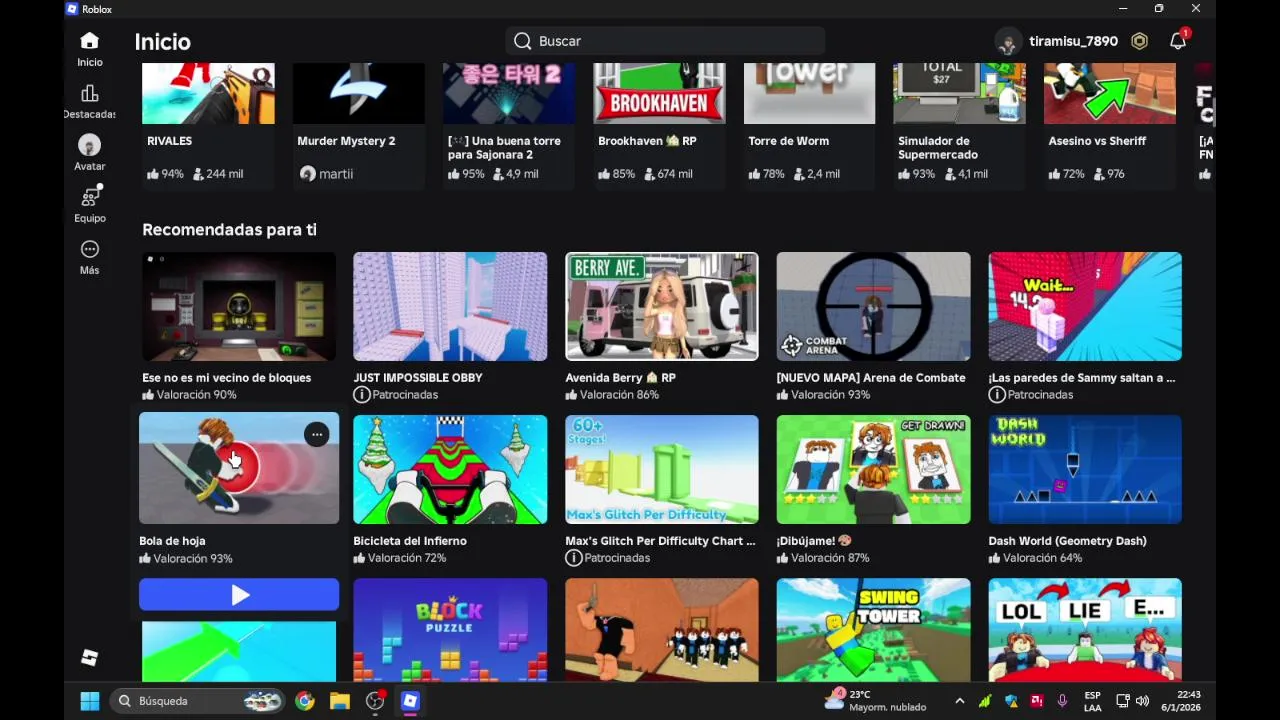Open the Avatar sidebar icon
Image resolution: width=1280 pixels, height=720 pixels.
coord(90,145)
